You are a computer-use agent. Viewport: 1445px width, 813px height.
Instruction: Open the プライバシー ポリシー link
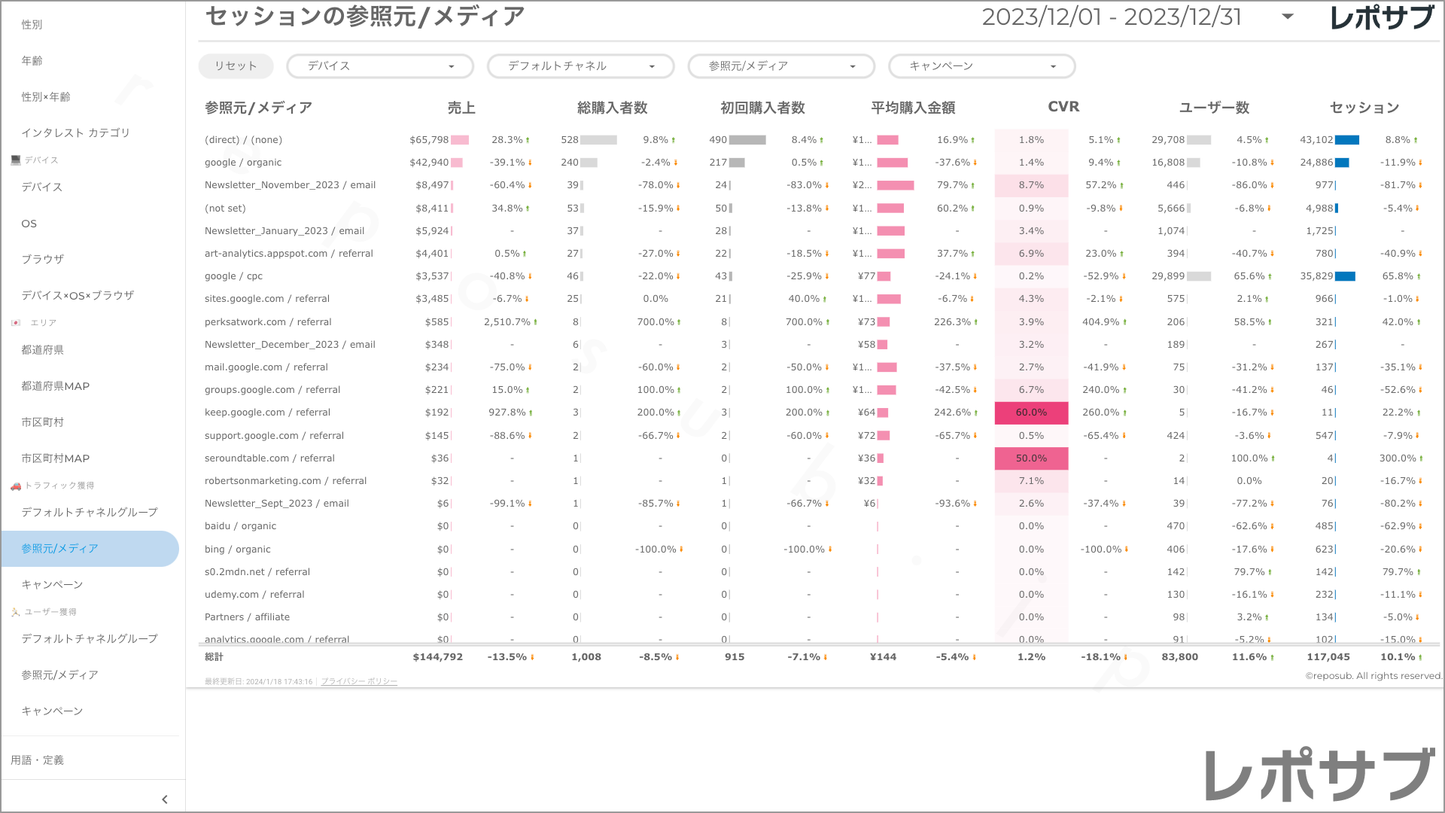(359, 682)
